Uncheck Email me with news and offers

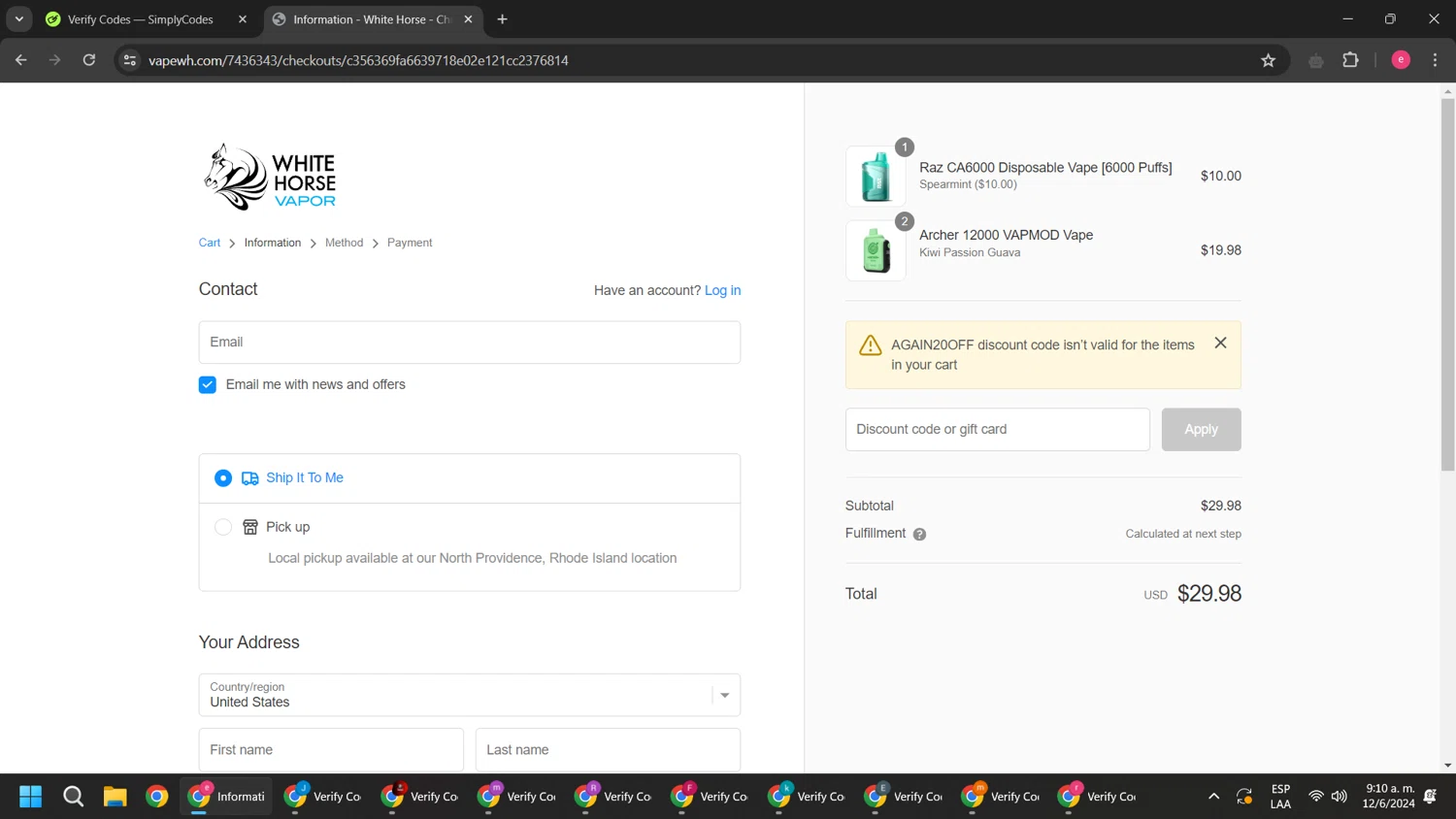[208, 385]
